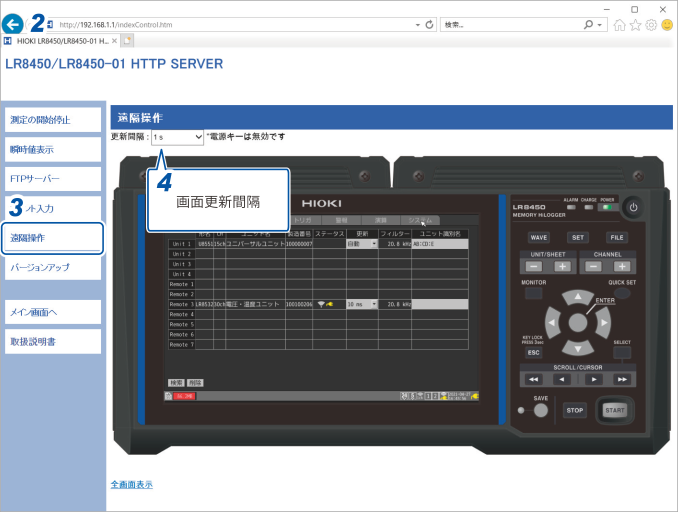
Task: Click the fast rewind scroll key
Action: tap(534, 379)
